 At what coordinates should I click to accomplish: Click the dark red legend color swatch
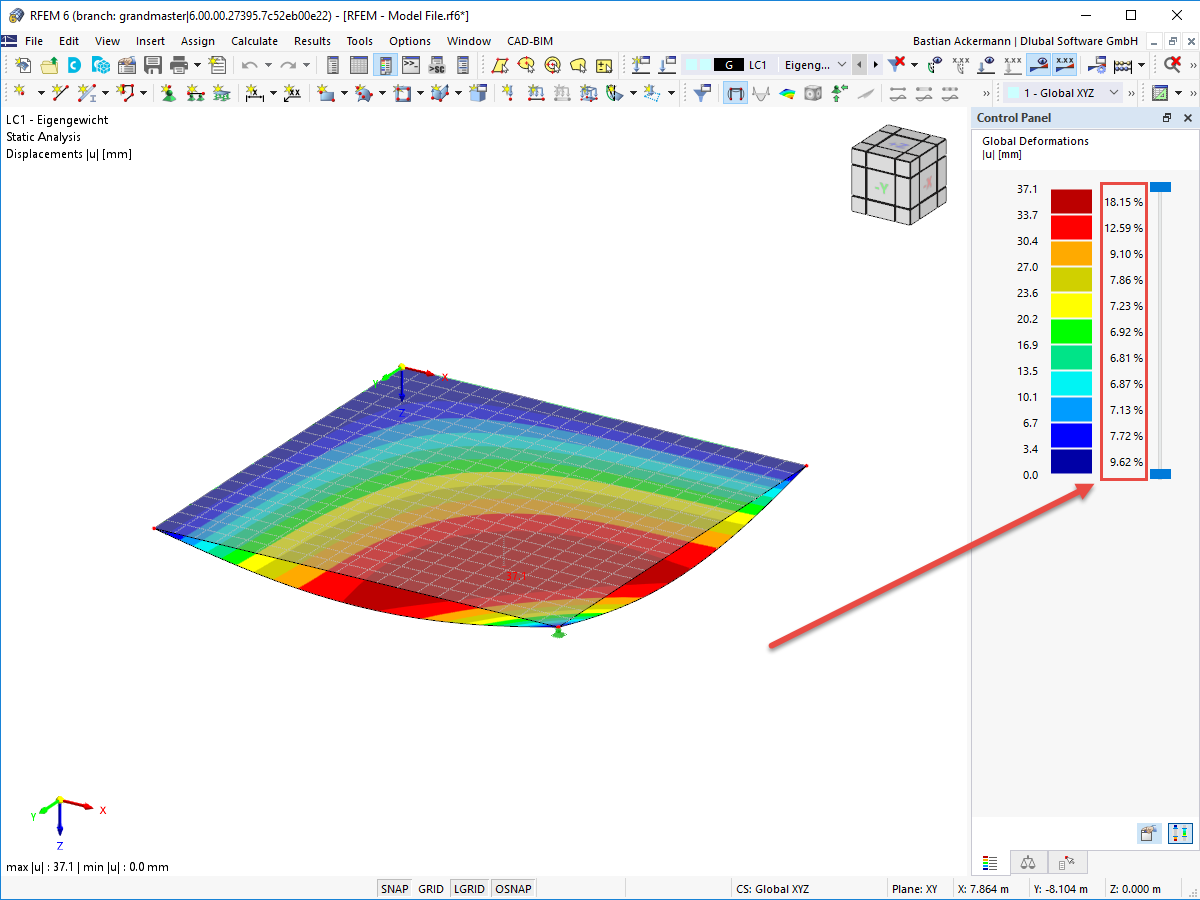pos(1071,202)
